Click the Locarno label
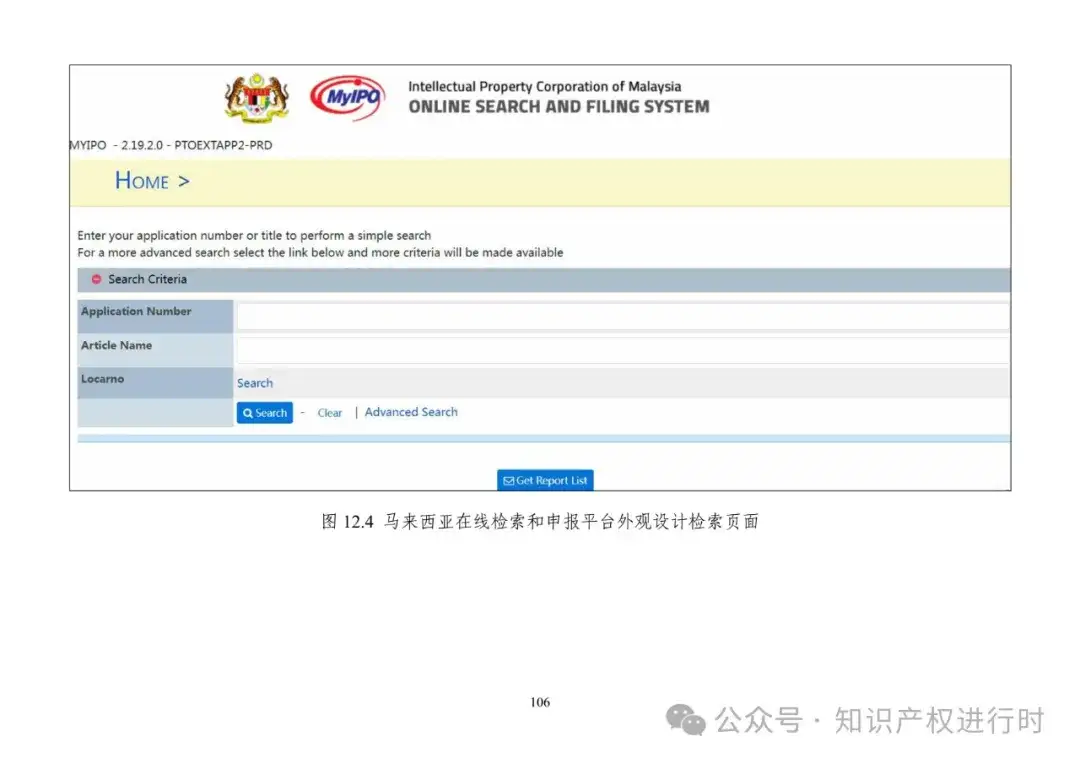This screenshot has height=764, width=1080. 103,379
